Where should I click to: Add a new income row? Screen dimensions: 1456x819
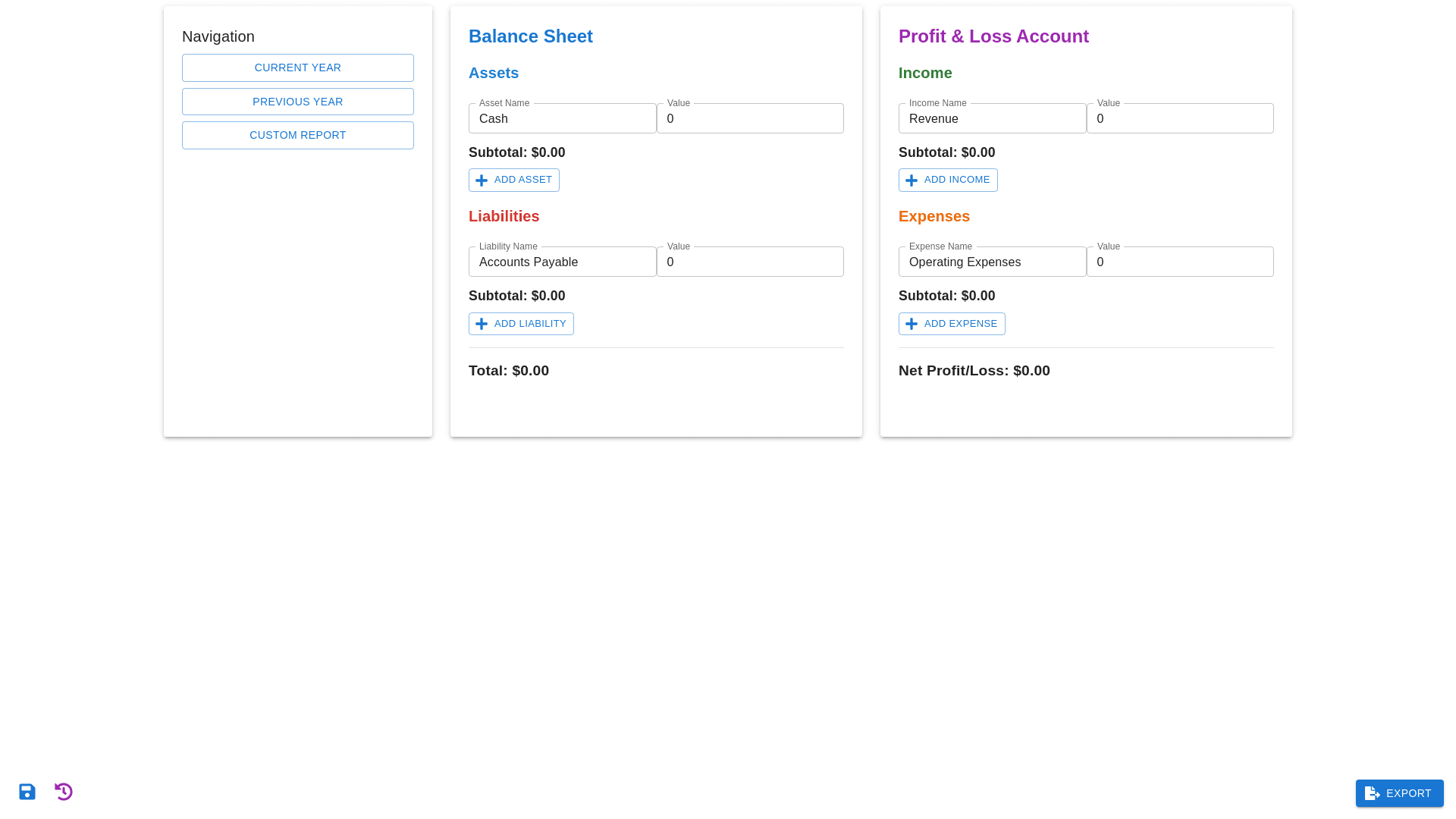click(x=948, y=180)
